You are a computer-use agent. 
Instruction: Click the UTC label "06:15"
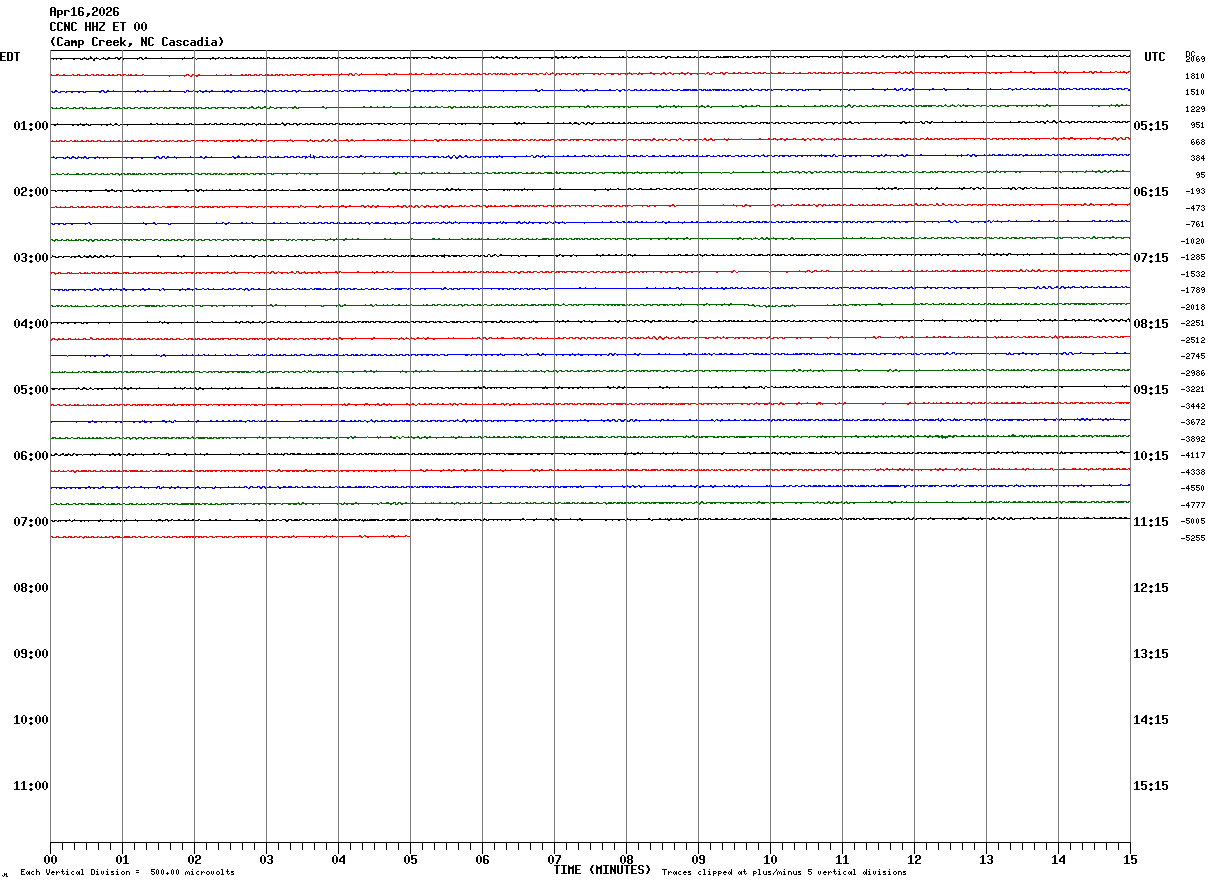[1151, 192]
